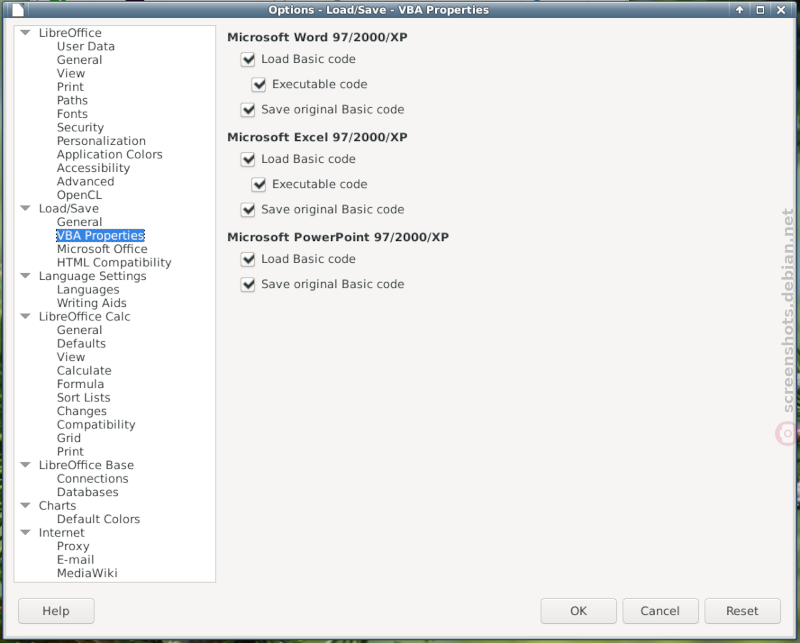The width and height of the screenshot is (800, 643).
Task: Collapse the LibreOffice tree node
Action: click(x=25, y=33)
